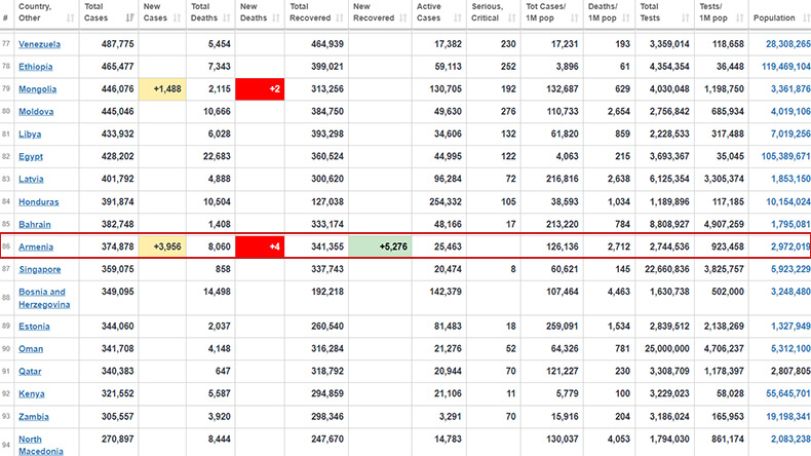Sort by New Cases column arrow
Image resolution: width=811 pixels, height=456 pixels.
click(x=177, y=18)
